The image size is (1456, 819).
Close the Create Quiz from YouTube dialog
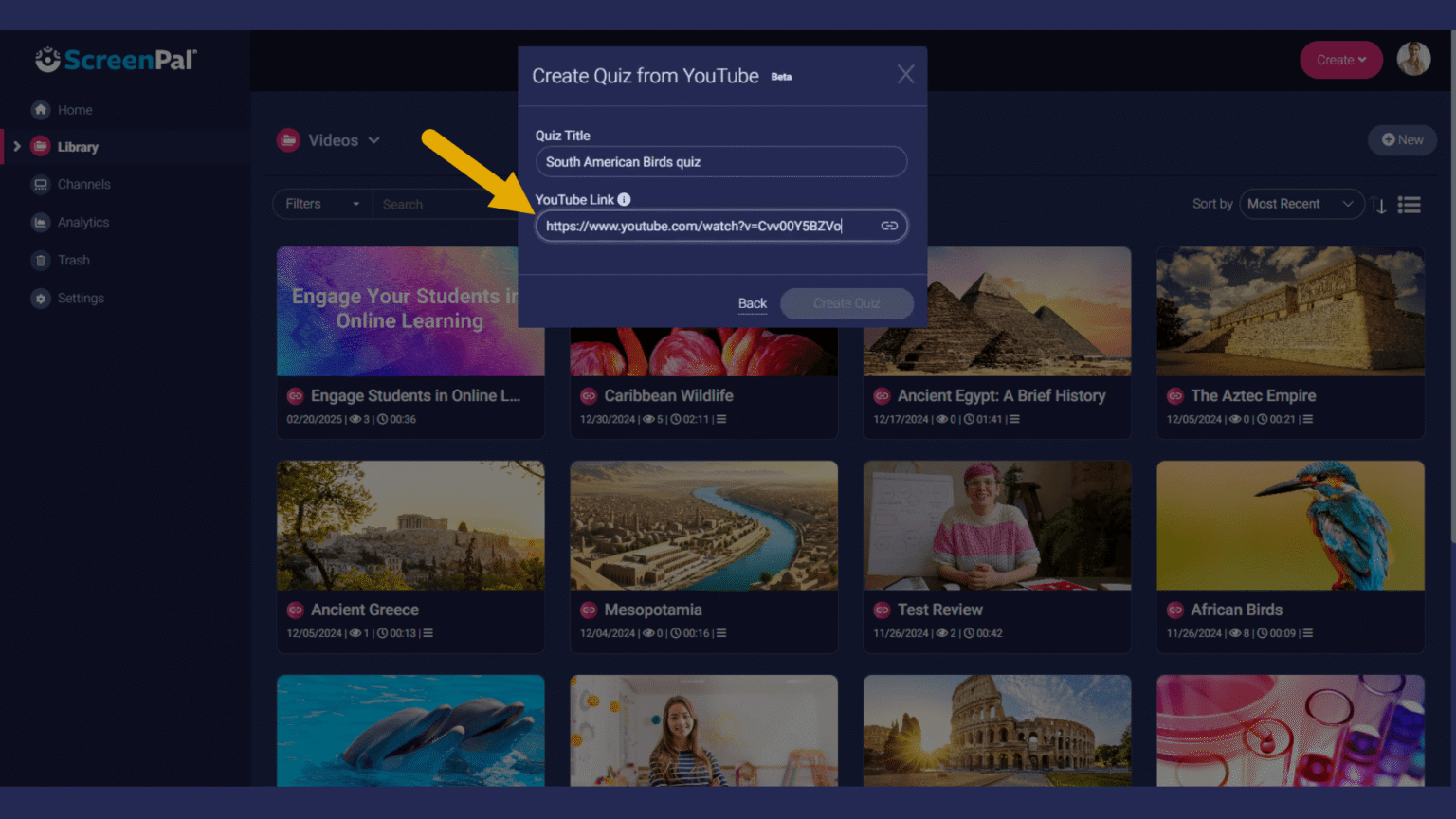pyautogui.click(x=905, y=75)
